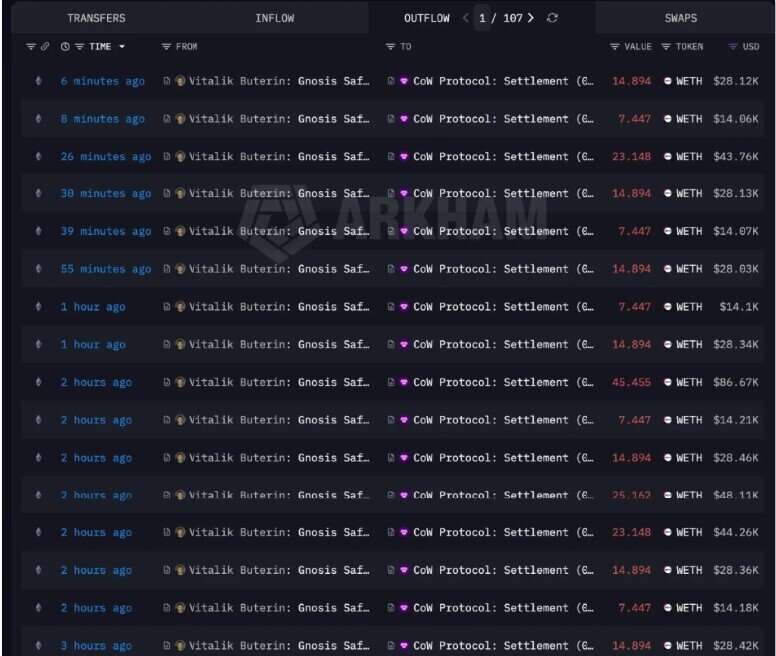The width and height of the screenshot is (776, 656).
Task: Open CoW Protocol: Settlement in 39 minutes ago row
Action: [x=503, y=232]
